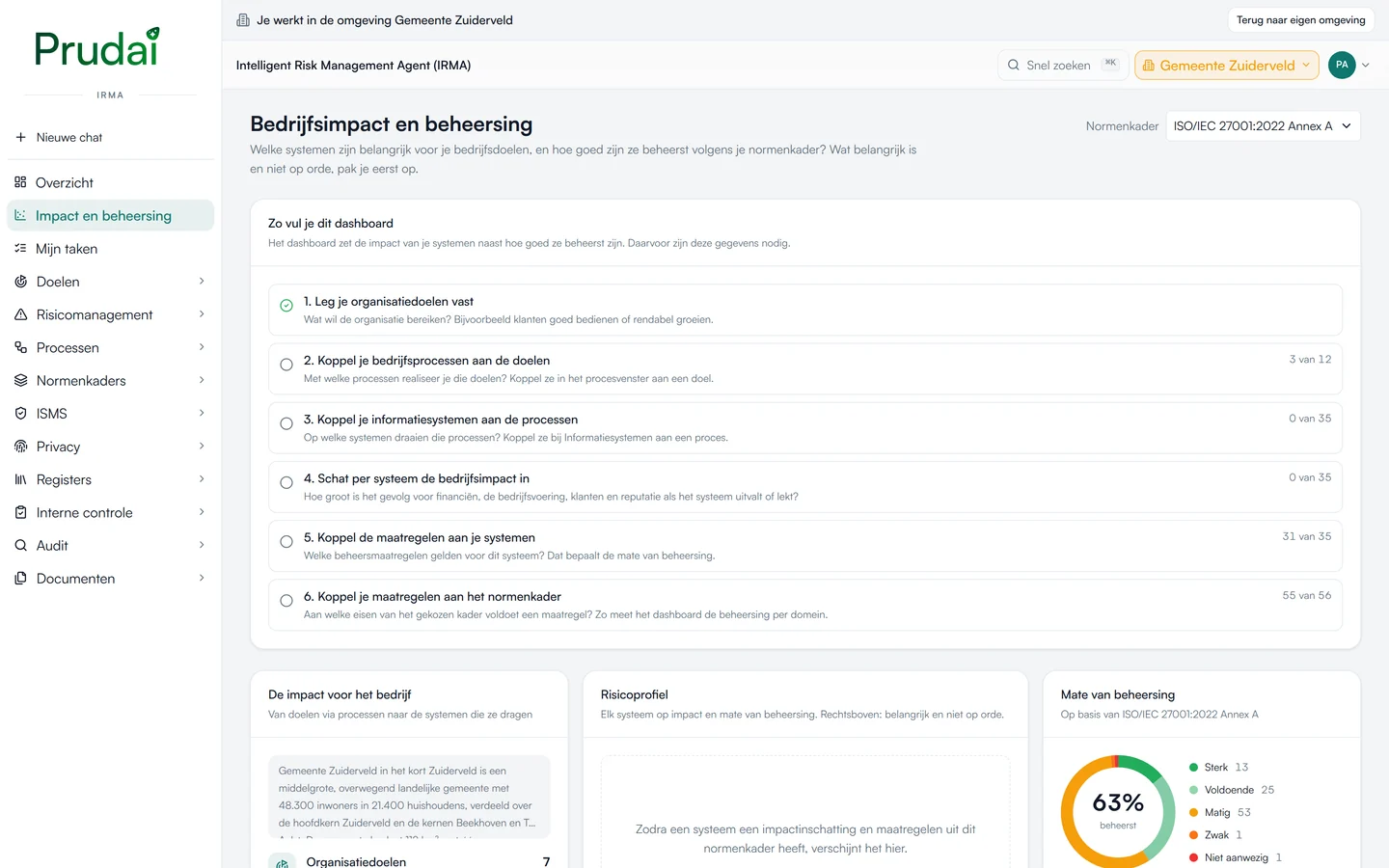Click the Impact en beheersing chart icon
Viewport: 1389px width, 868px height.
[20, 215]
